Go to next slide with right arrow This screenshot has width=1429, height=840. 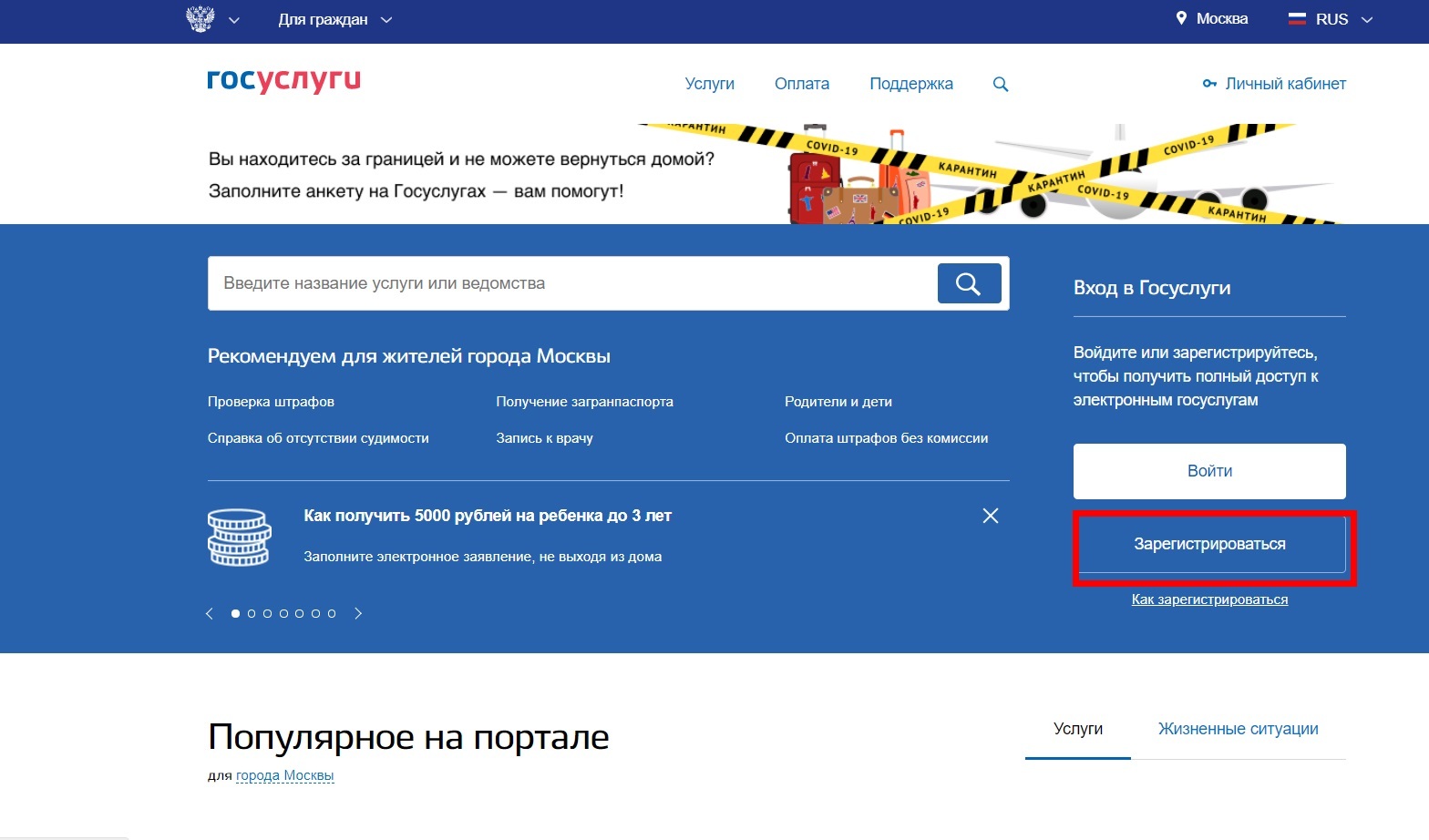[x=358, y=613]
